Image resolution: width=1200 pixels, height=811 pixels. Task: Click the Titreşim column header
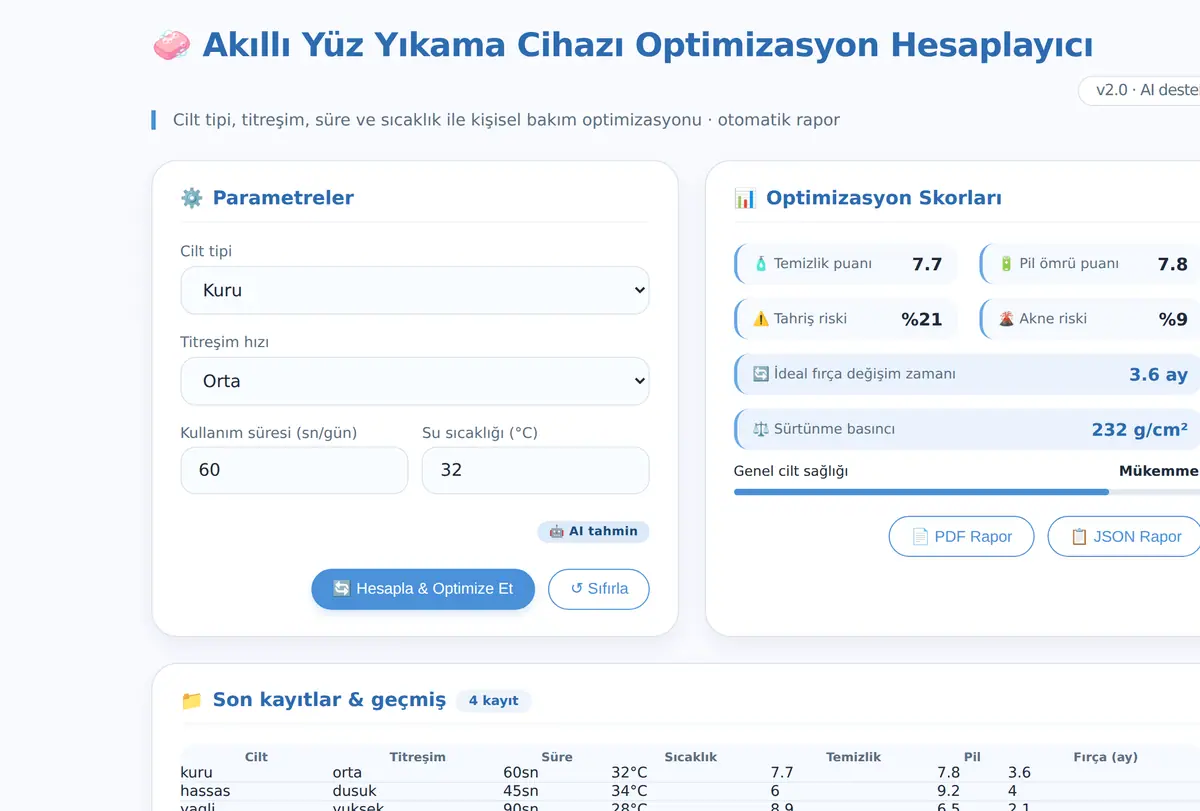417,757
